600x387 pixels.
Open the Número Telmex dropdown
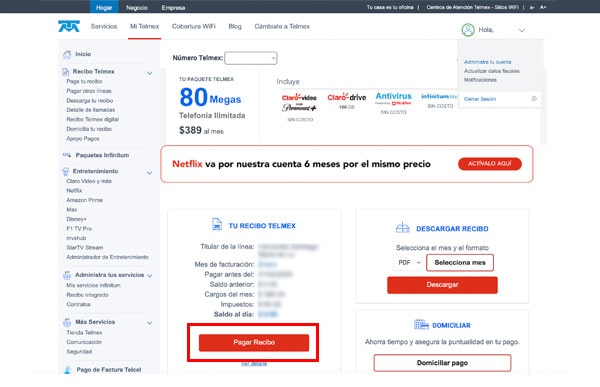(x=251, y=58)
